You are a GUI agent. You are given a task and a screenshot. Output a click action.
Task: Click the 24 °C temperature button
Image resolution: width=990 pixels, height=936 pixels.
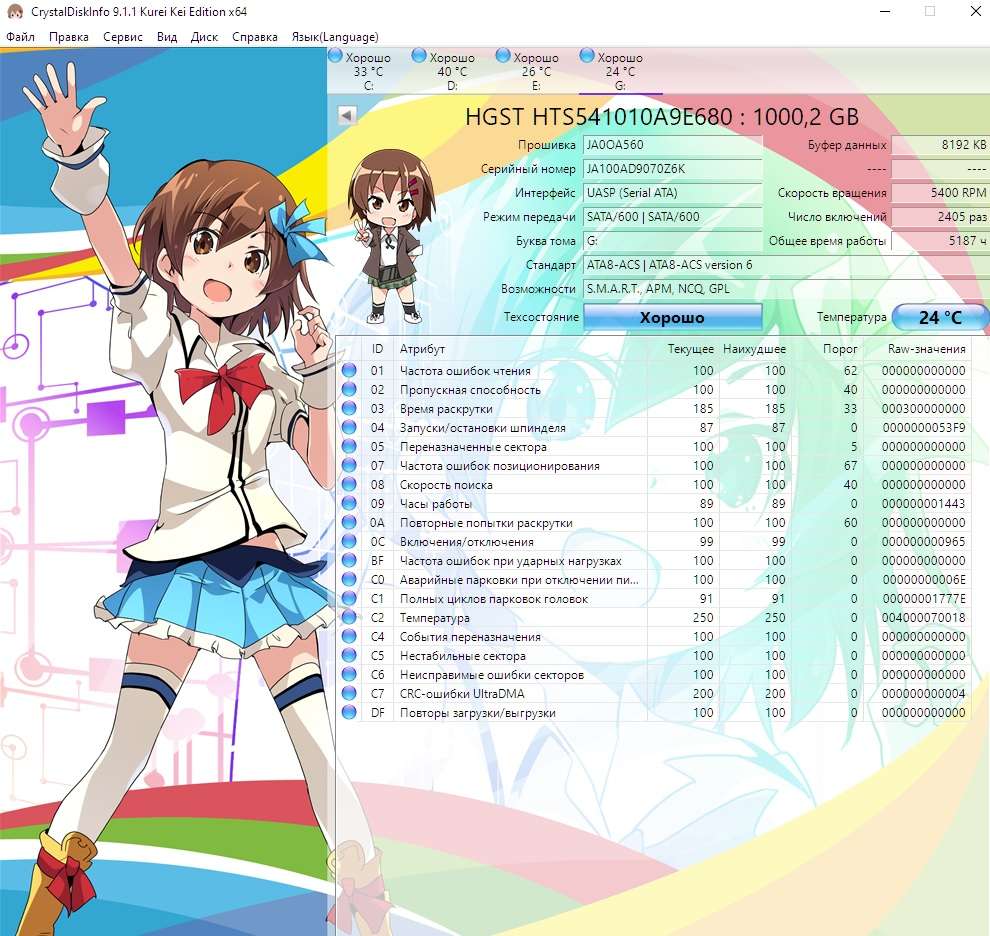click(941, 317)
